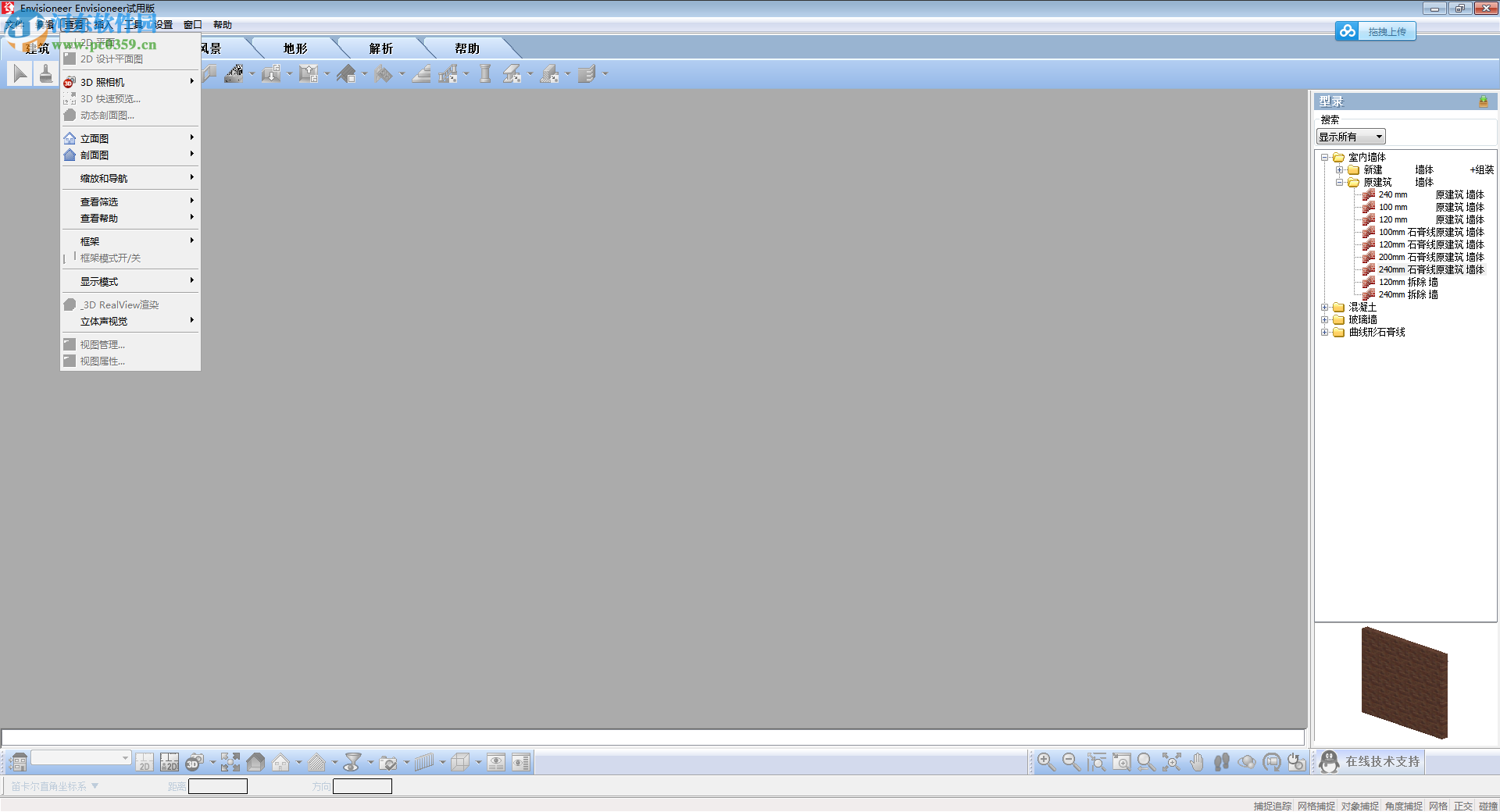Collapse the 原建筑 folder in catalog tree

pos(1340,183)
